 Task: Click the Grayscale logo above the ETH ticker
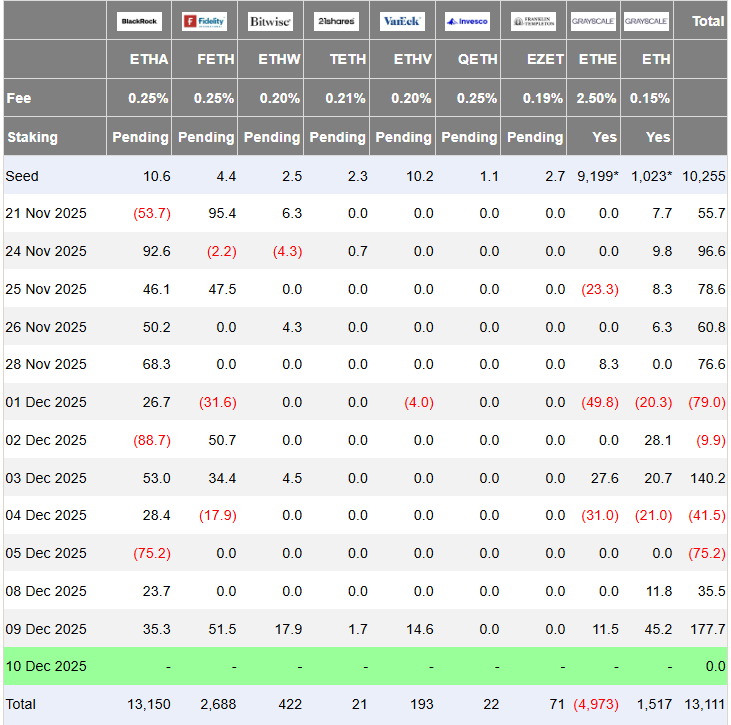tap(646, 21)
